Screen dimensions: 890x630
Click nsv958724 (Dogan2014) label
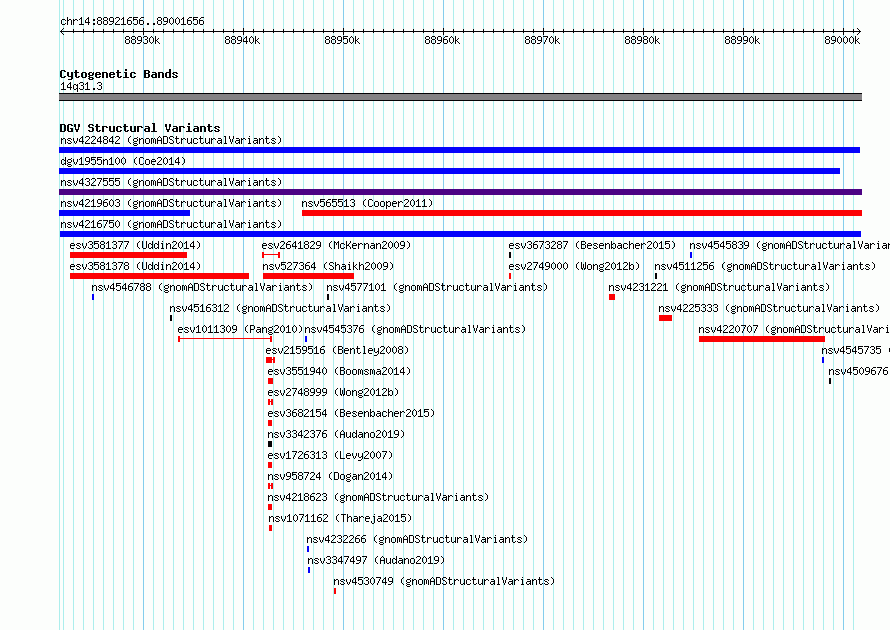[x=330, y=476]
